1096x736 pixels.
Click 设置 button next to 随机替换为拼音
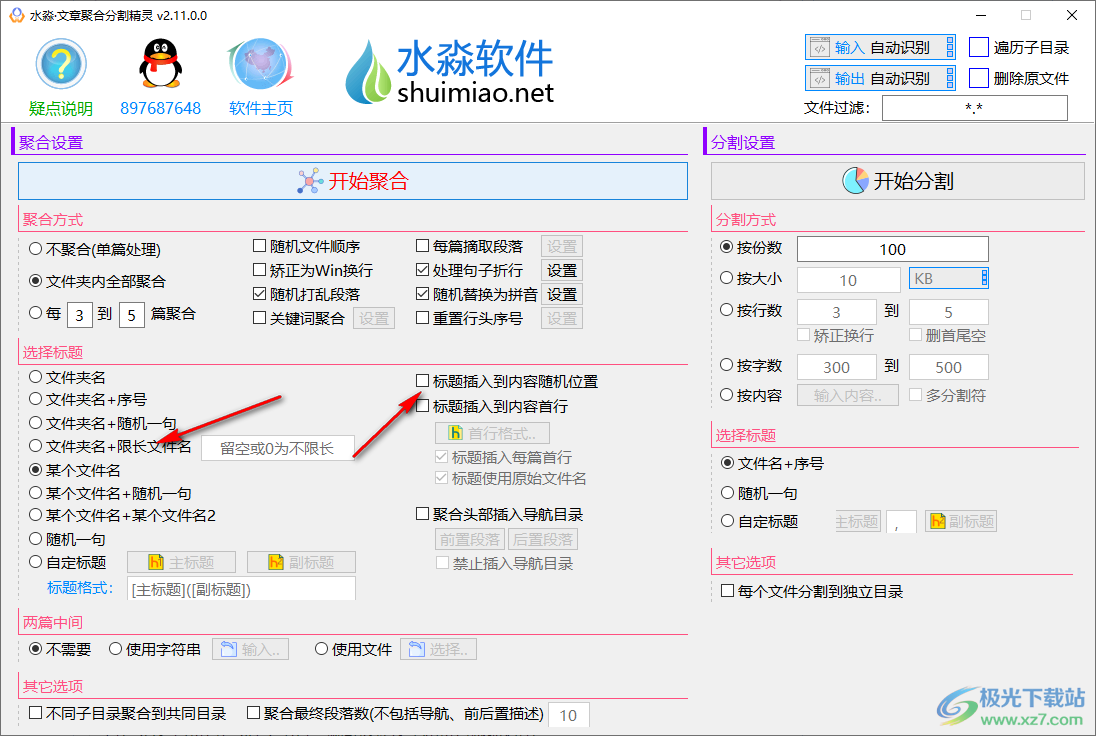click(x=562, y=294)
